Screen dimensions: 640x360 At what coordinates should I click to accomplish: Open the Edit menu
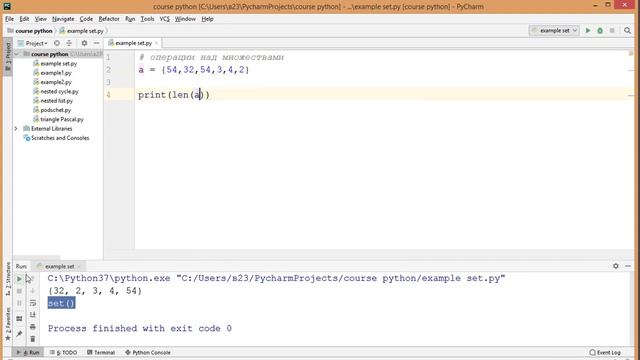(x=24, y=19)
